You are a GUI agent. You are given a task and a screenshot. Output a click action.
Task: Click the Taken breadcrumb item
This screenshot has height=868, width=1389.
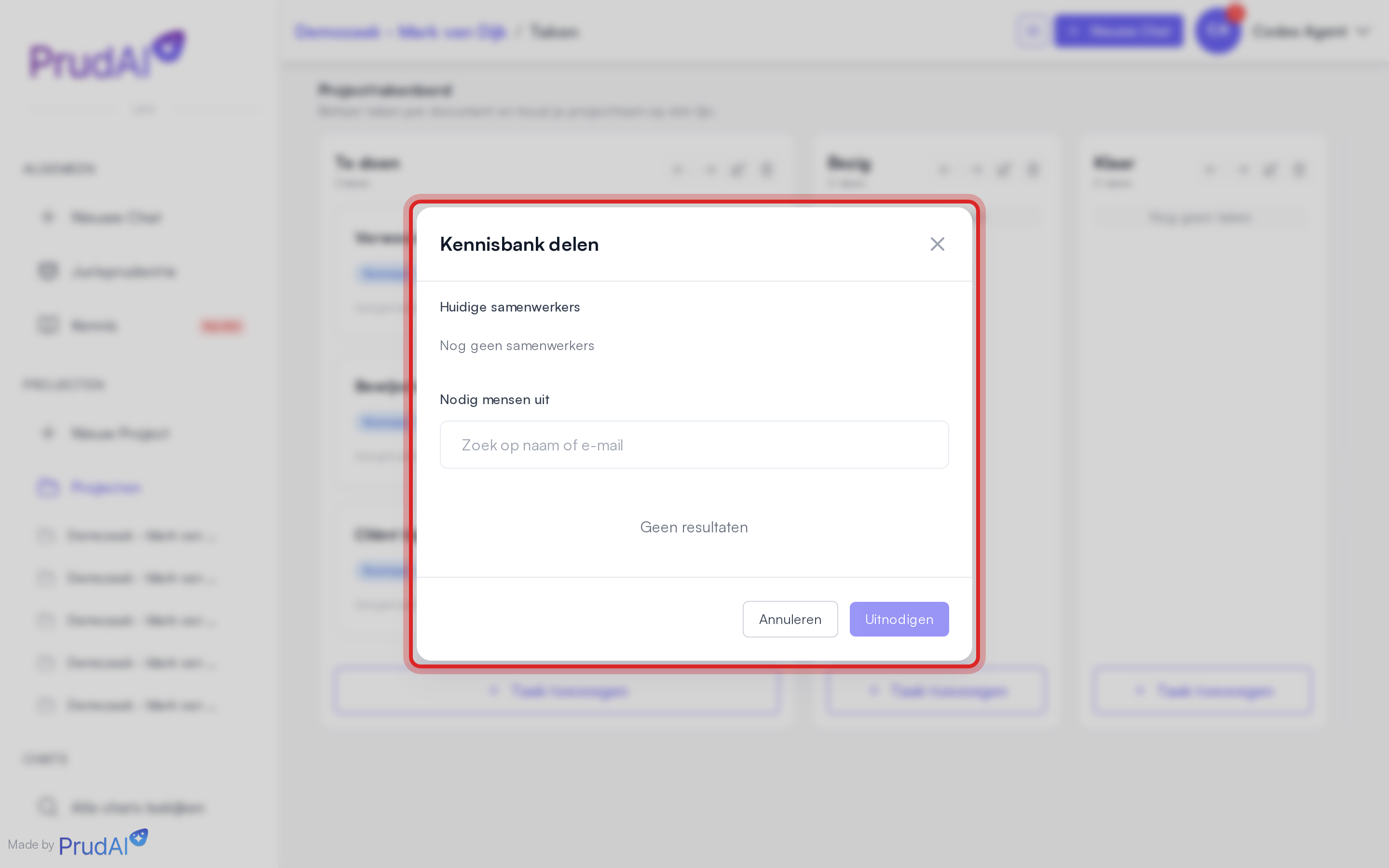[554, 31]
